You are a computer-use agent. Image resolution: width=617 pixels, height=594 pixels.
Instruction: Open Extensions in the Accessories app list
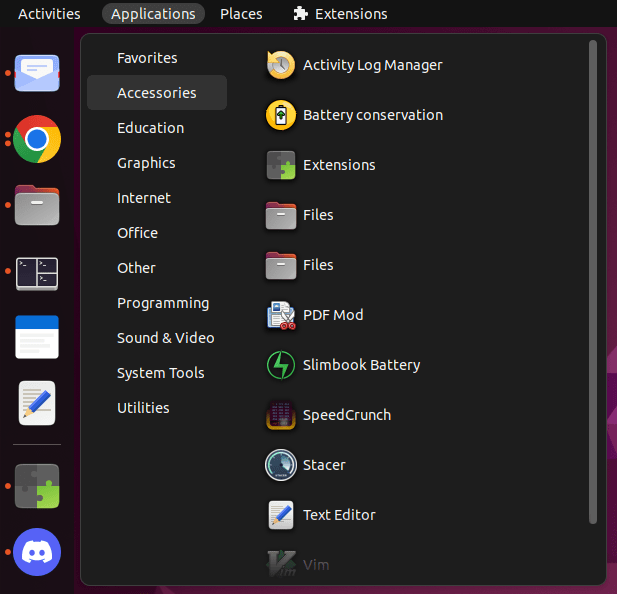click(x=321, y=165)
